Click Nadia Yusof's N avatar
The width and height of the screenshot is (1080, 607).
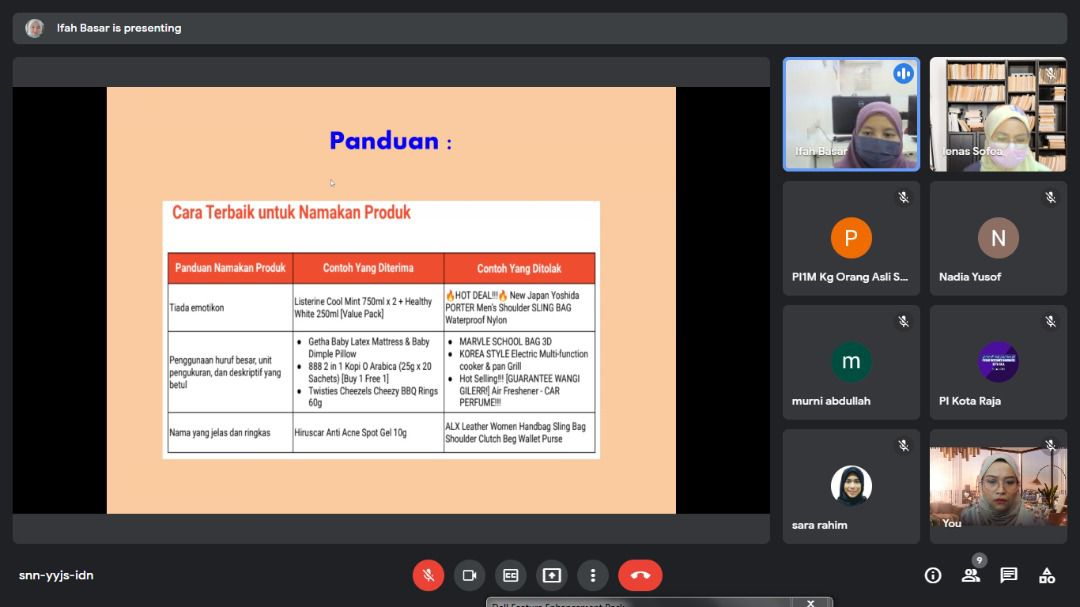(x=998, y=238)
